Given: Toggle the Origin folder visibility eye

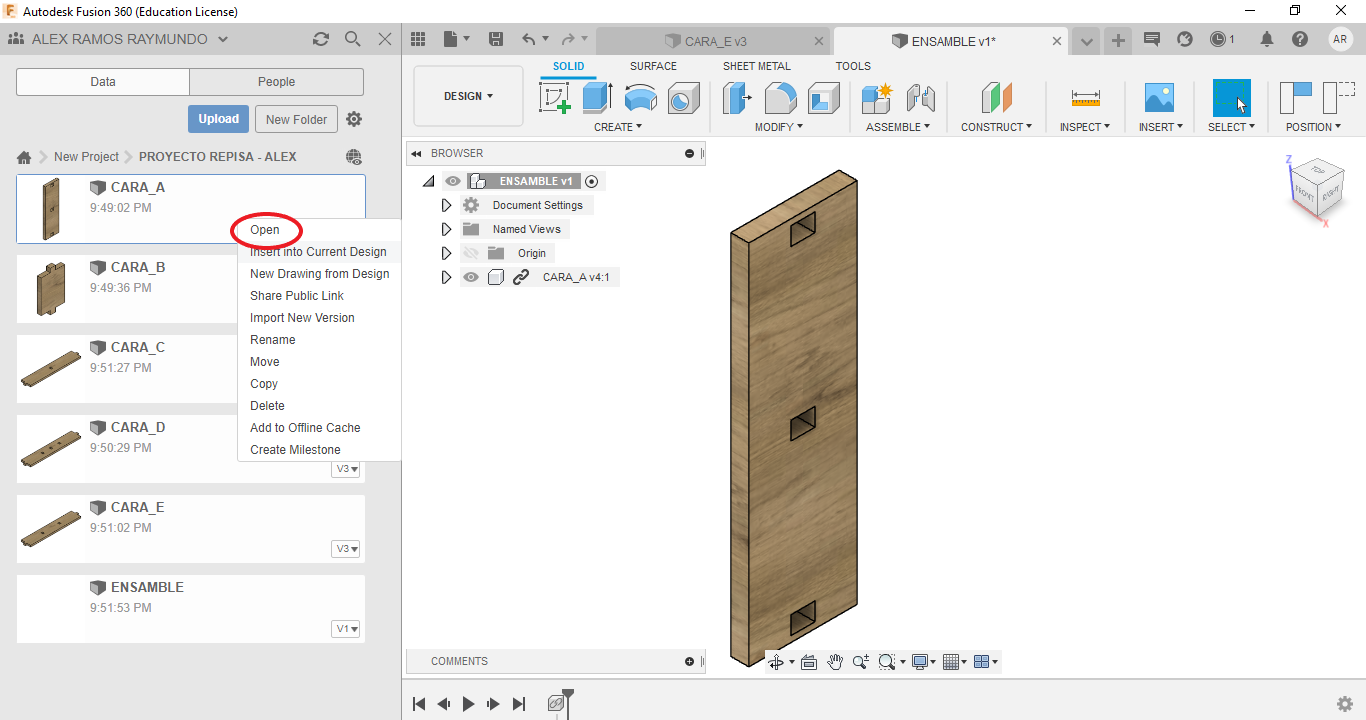Looking at the screenshot, I should (x=471, y=253).
